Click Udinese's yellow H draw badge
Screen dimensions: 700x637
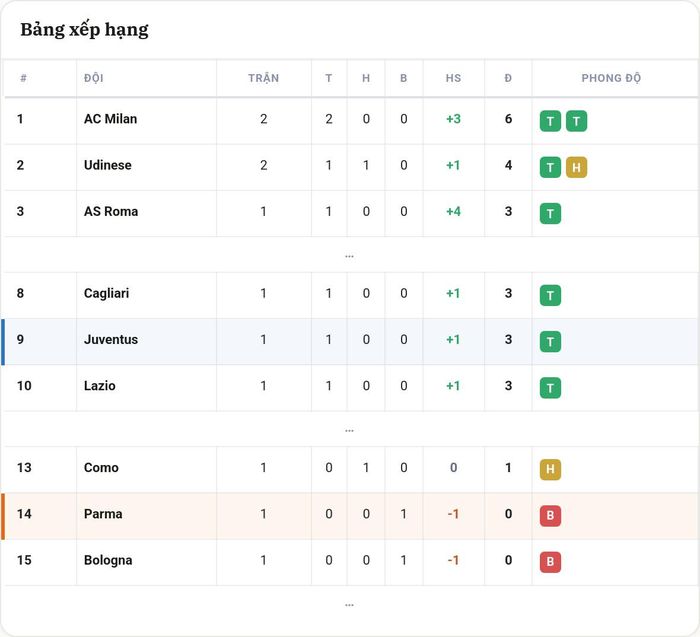[x=576, y=167]
